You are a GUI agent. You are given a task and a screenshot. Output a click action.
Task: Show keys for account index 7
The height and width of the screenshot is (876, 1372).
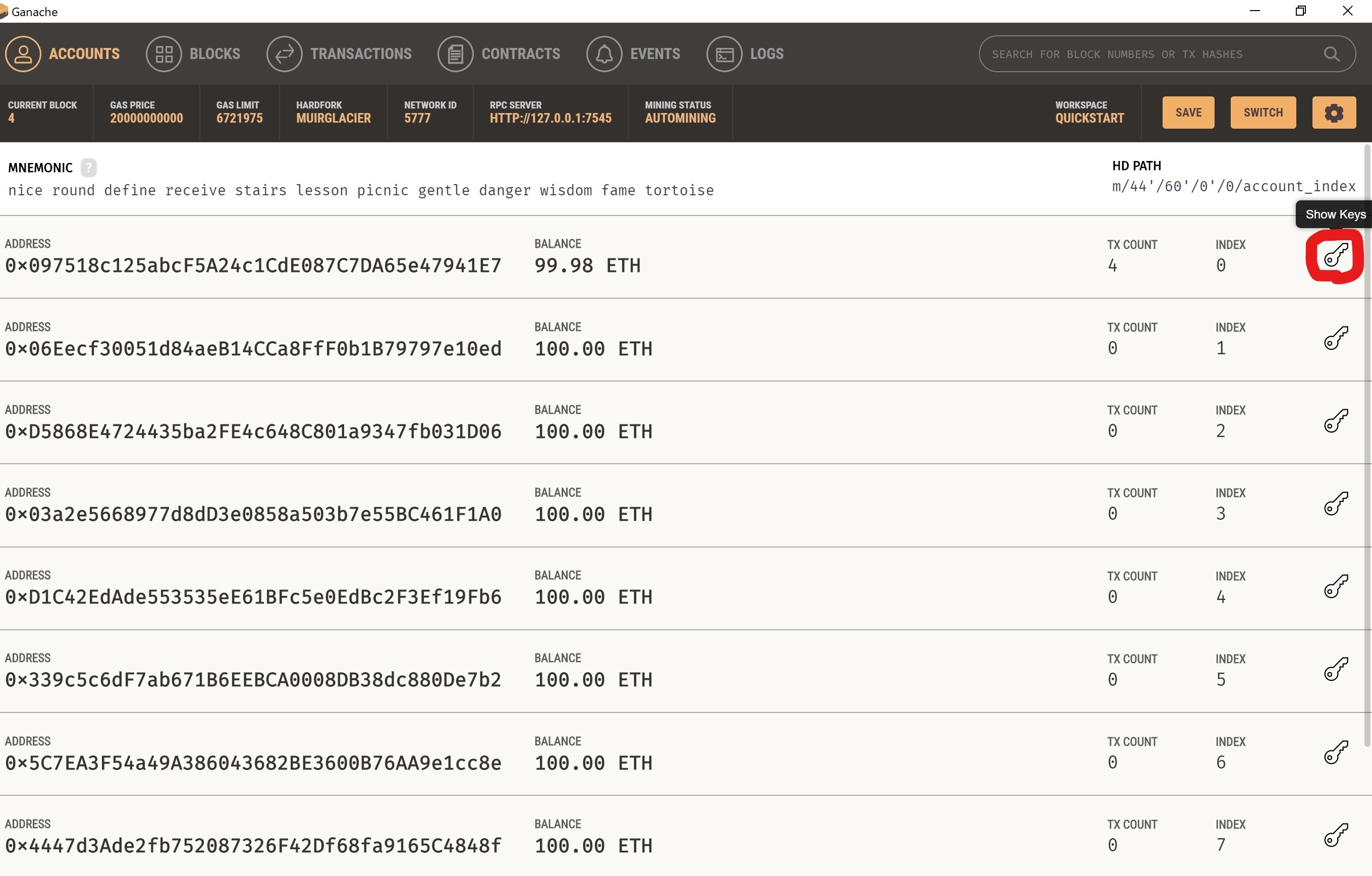tap(1336, 835)
